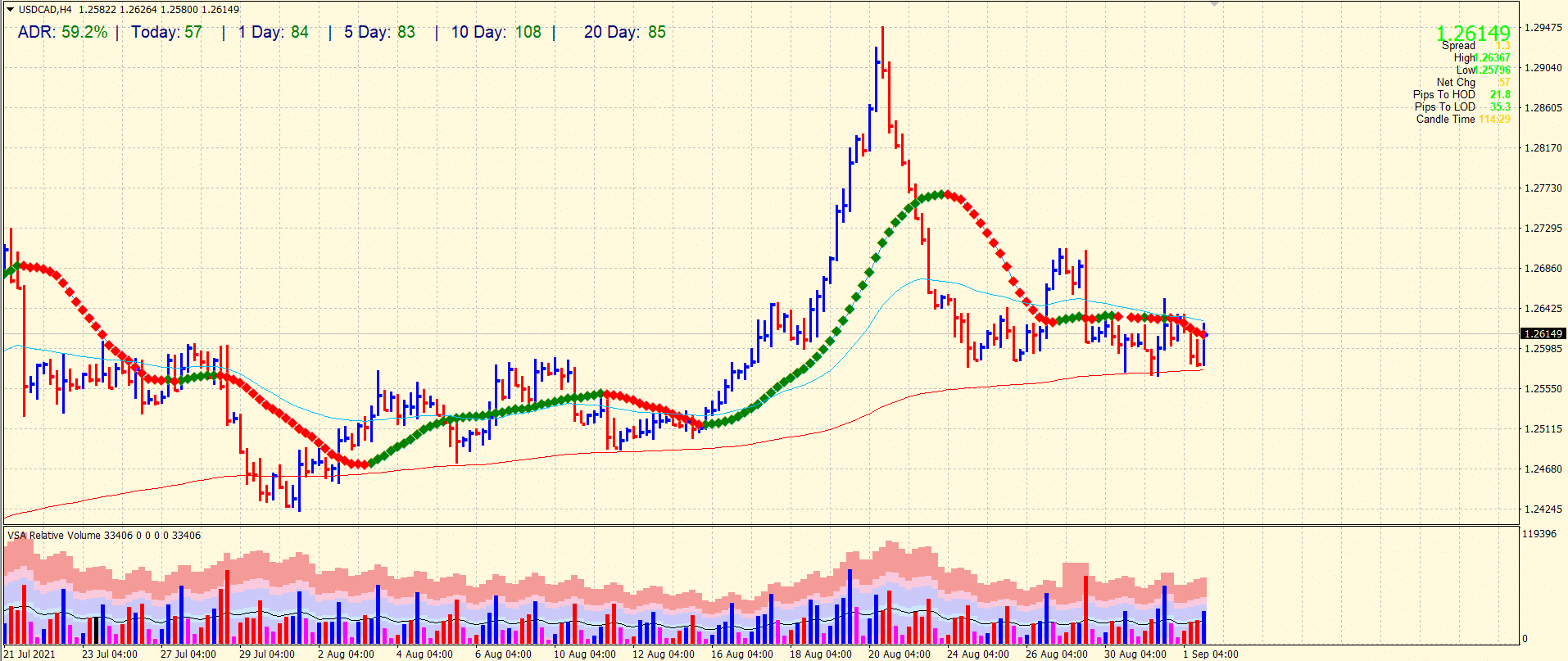Viewport: 1568px width, 661px height.
Task: Click the Net Chg readout
Action: click(1473, 82)
